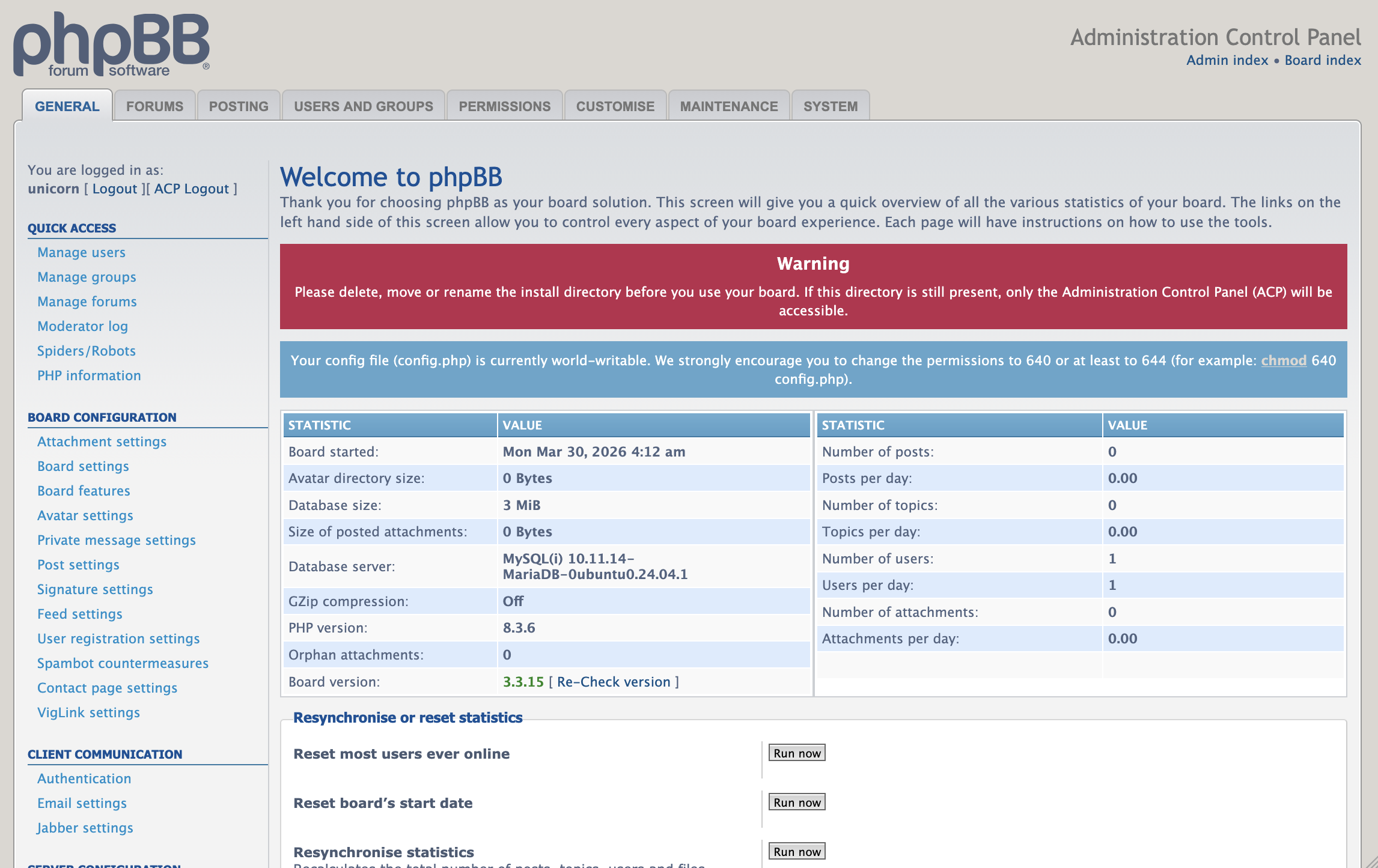Click the chmod link in notice
Screen dimensions: 1378x868
click(1283, 360)
